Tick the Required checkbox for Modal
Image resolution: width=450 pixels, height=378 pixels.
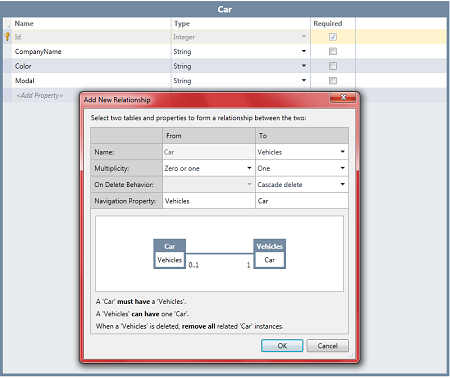point(333,81)
